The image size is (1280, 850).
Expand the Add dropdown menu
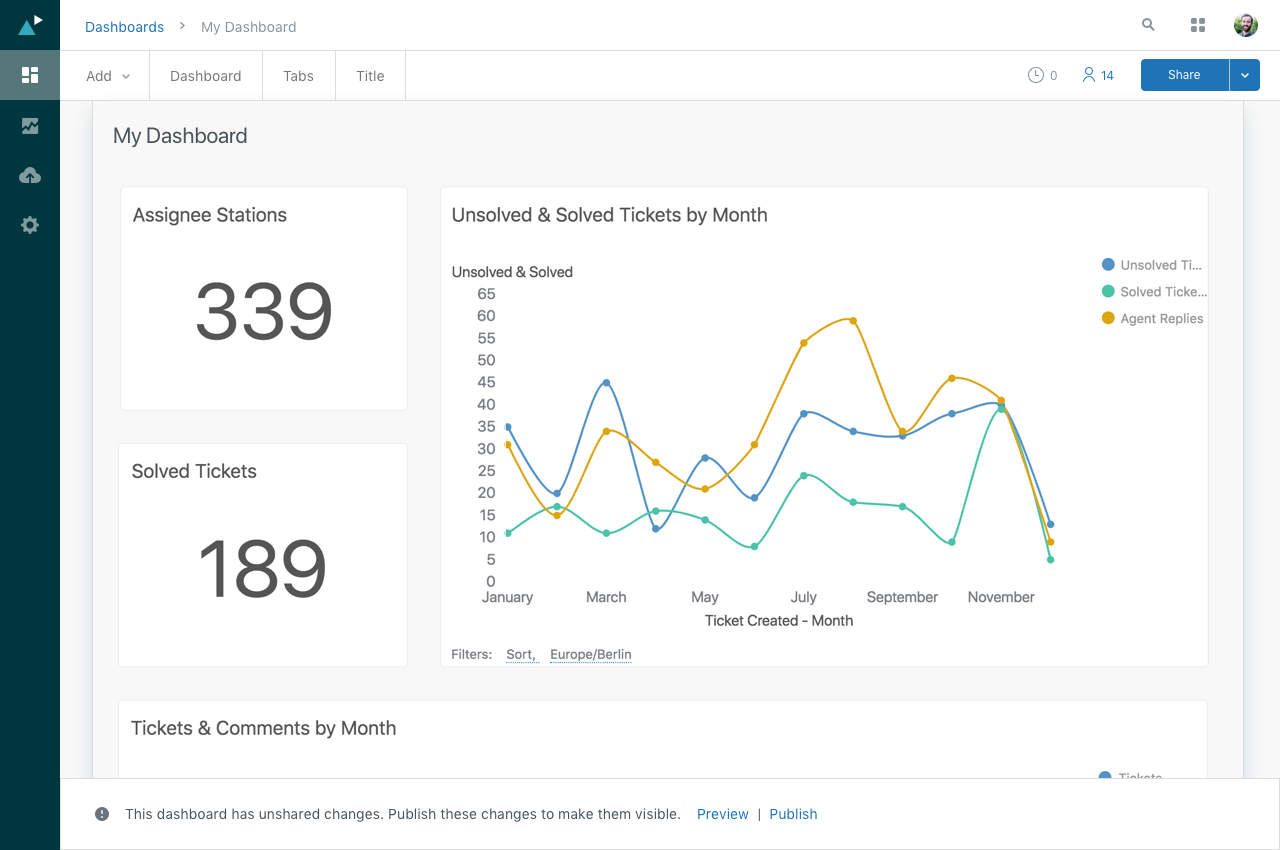click(108, 76)
